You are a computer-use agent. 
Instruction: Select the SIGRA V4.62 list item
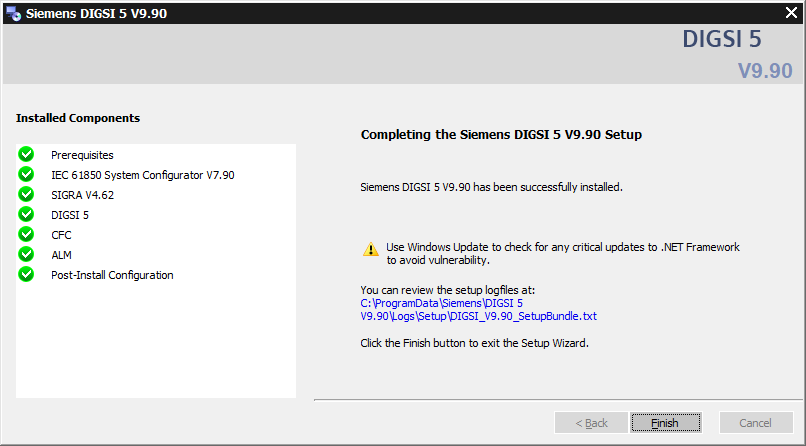[x=82, y=195]
